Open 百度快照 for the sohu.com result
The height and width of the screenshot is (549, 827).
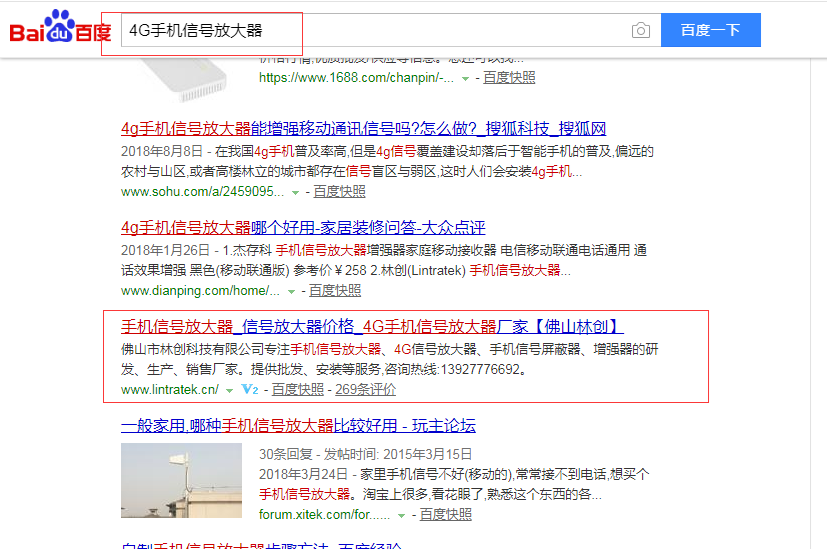[x=339, y=191]
